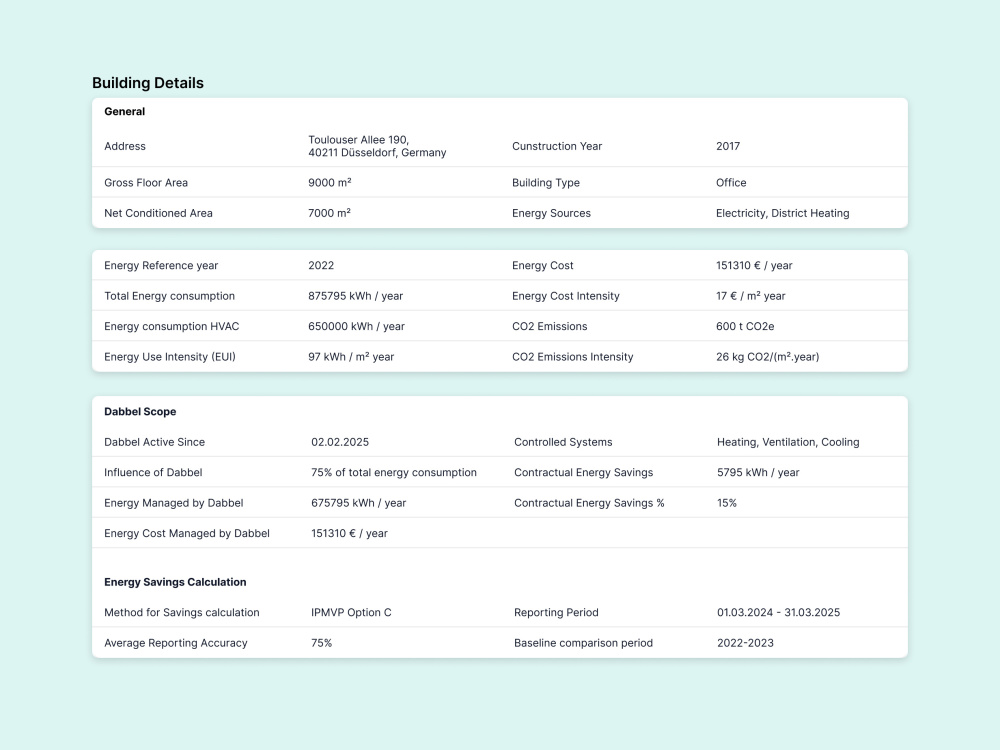Select the 'Reporting Period' label

[556, 613]
